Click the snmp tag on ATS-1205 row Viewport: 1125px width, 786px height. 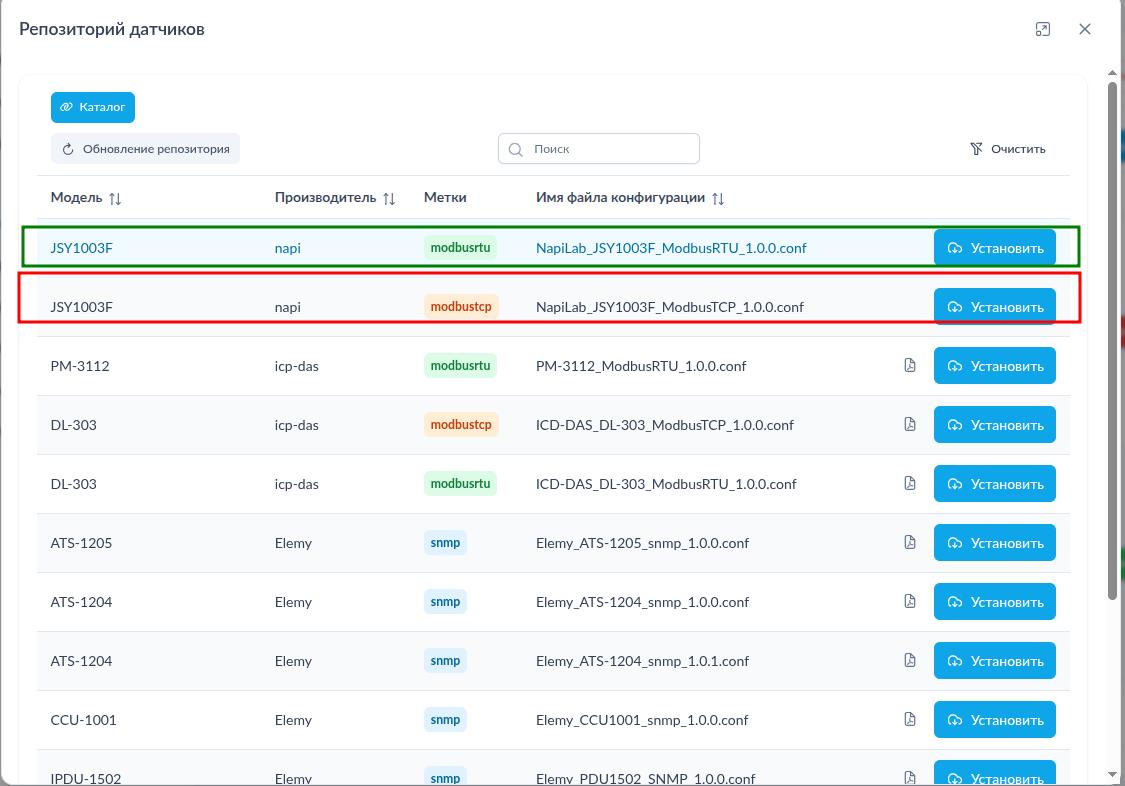[x=445, y=543]
